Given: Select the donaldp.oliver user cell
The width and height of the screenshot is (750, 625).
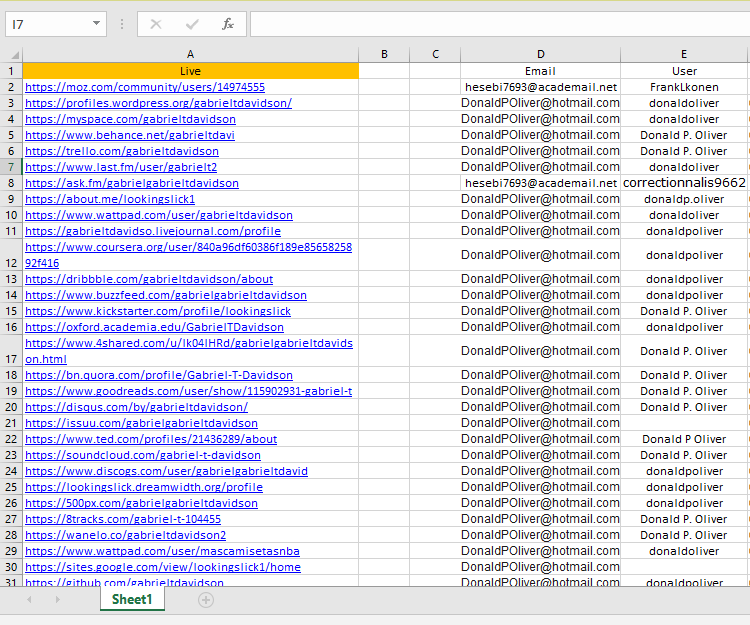Looking at the screenshot, I should (x=684, y=199).
